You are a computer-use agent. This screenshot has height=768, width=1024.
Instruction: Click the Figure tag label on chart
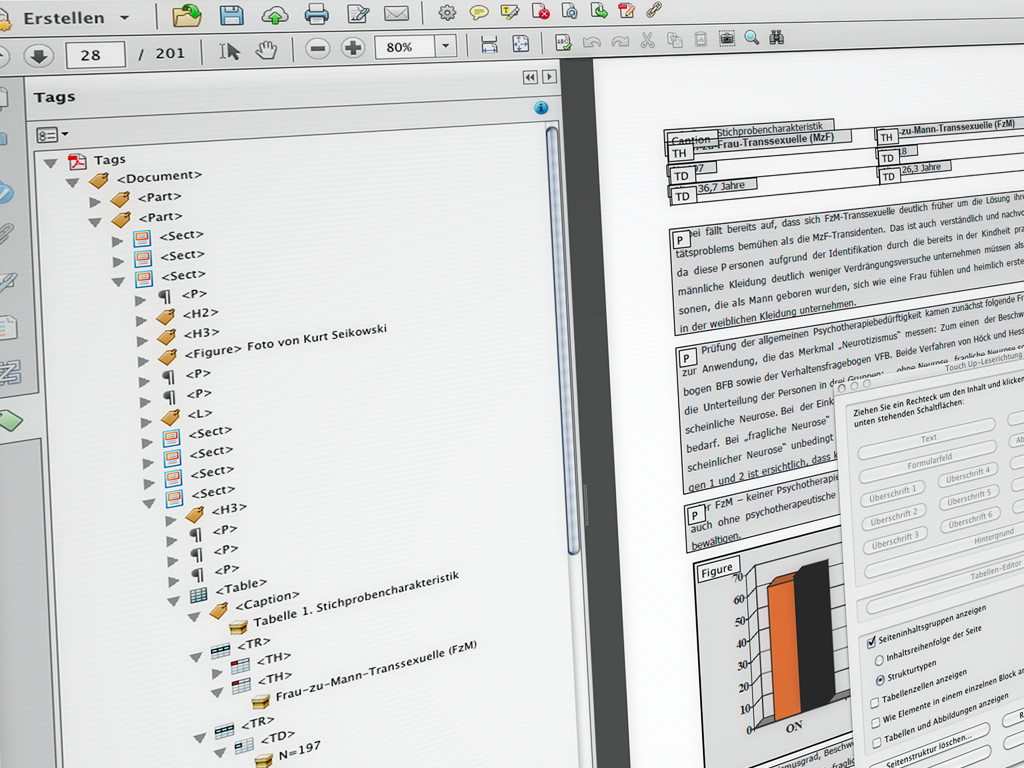click(x=716, y=569)
